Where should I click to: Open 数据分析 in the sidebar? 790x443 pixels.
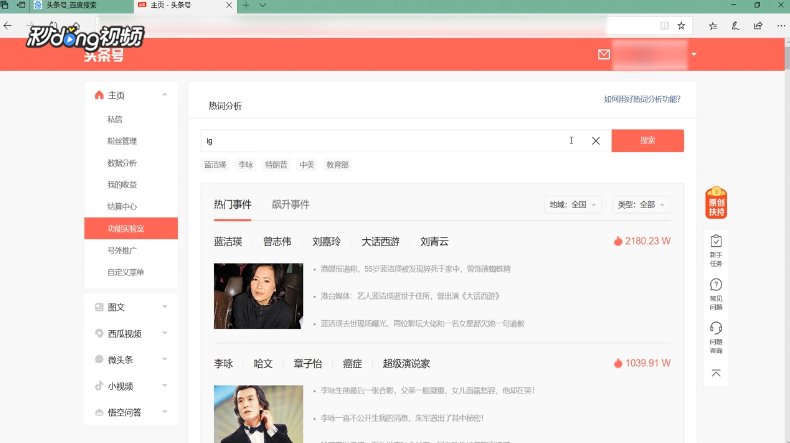tap(122, 163)
